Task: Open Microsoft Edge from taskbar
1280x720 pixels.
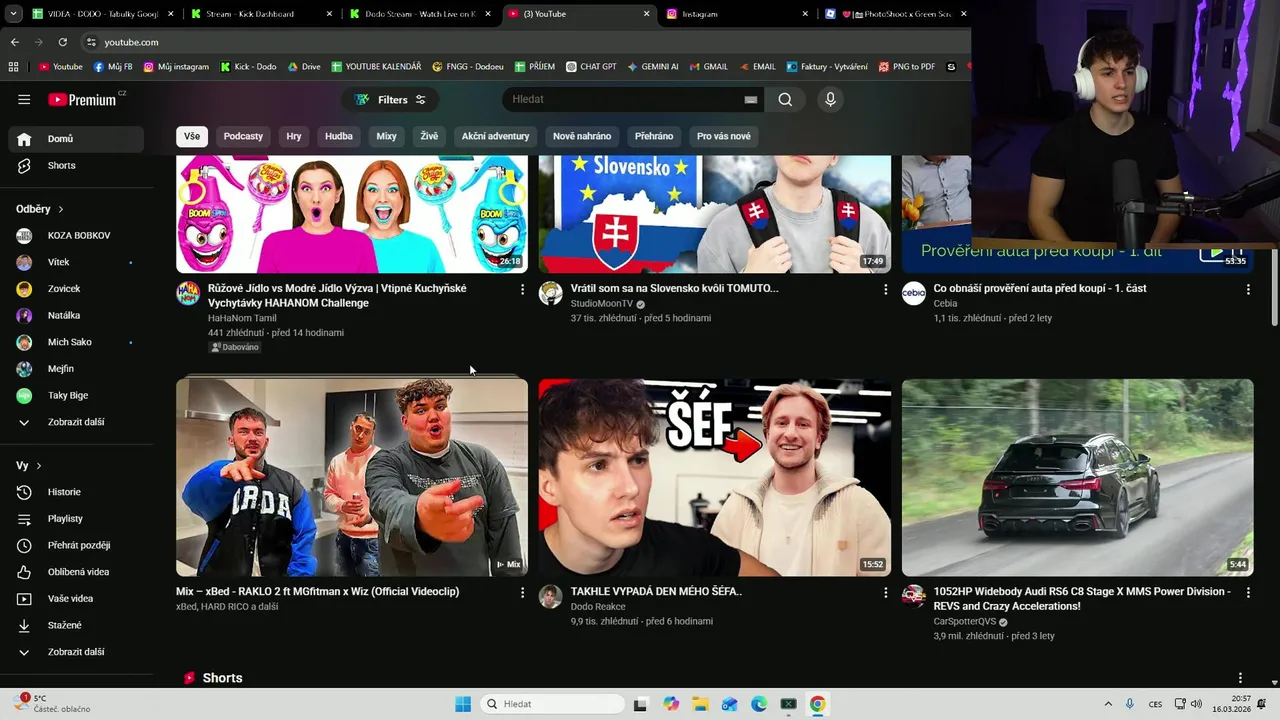Action: [759, 704]
